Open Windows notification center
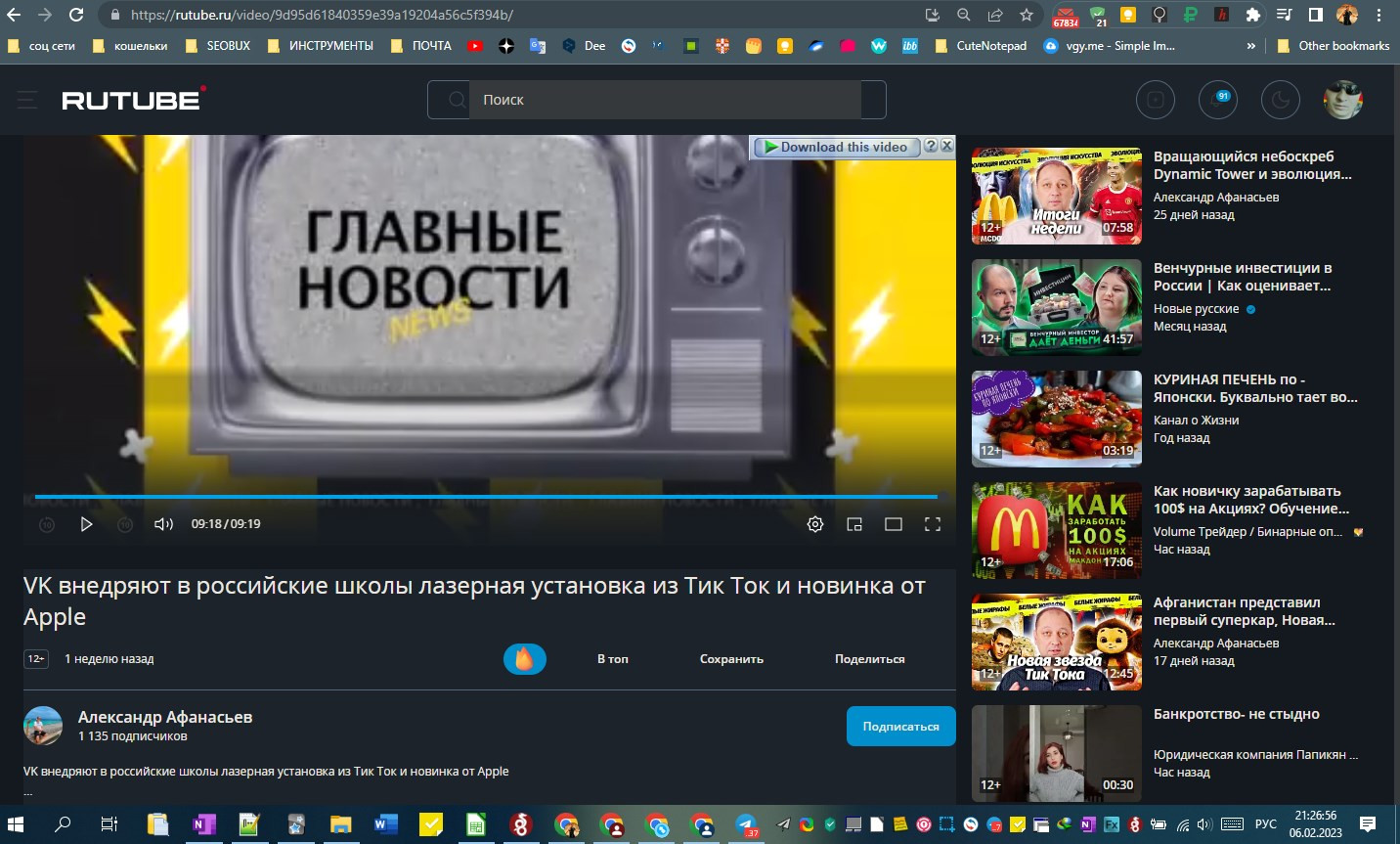The height and width of the screenshot is (844, 1400). click(x=1368, y=824)
